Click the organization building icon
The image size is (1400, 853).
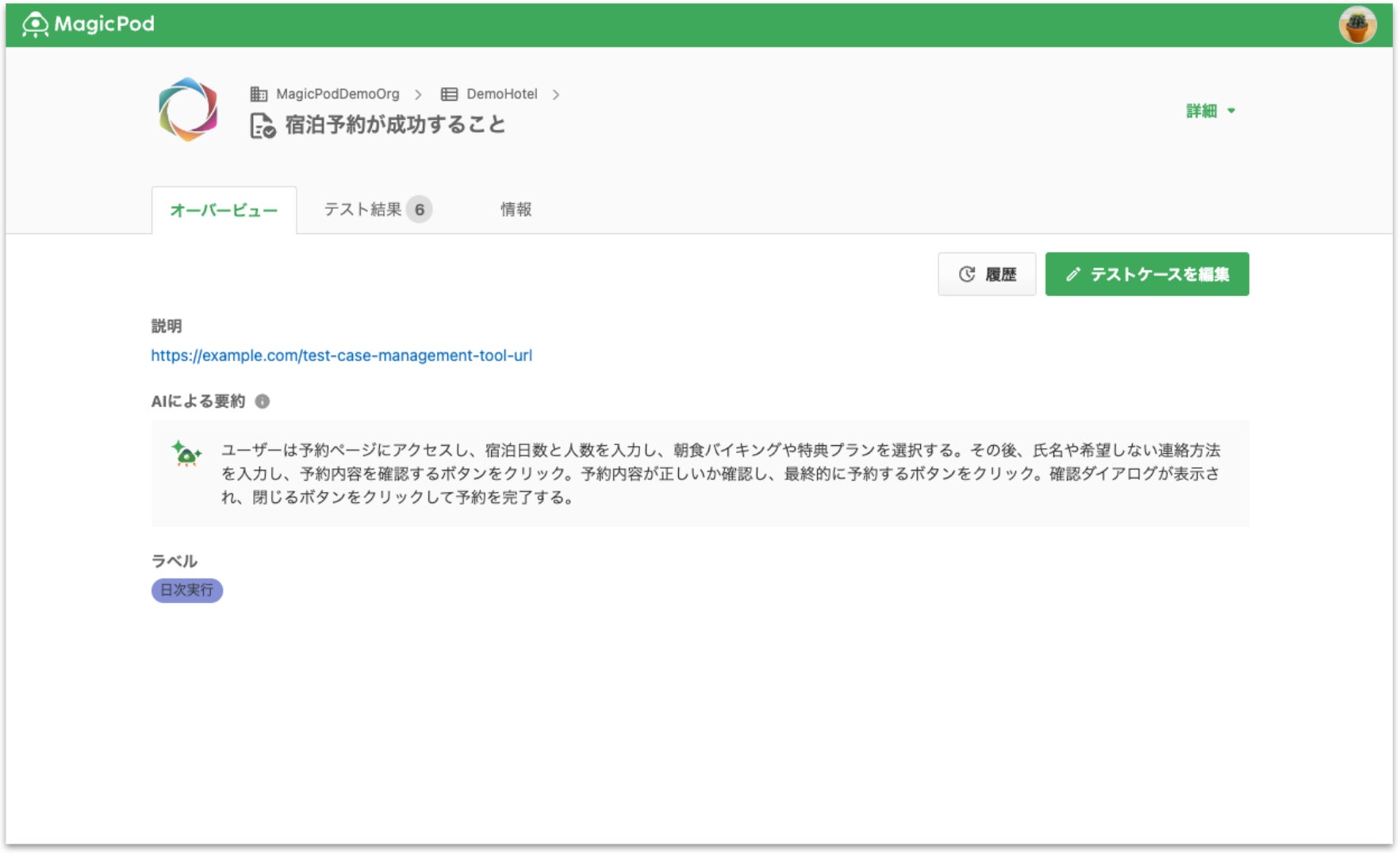pyautogui.click(x=259, y=94)
